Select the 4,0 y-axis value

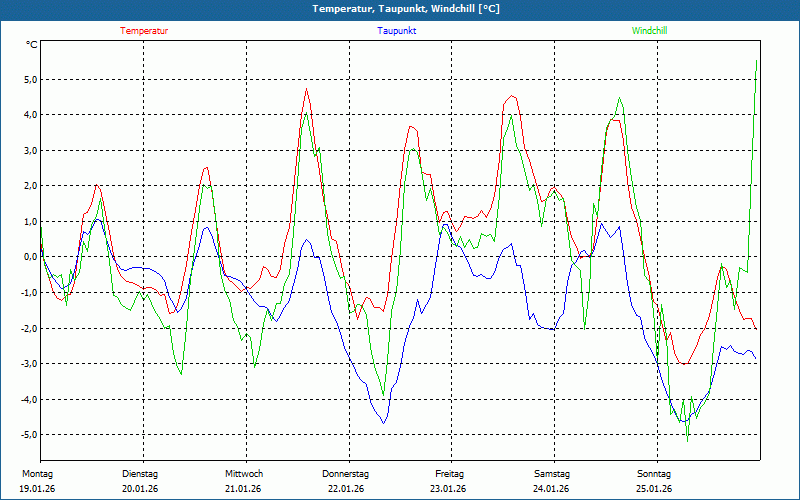(x=29, y=115)
